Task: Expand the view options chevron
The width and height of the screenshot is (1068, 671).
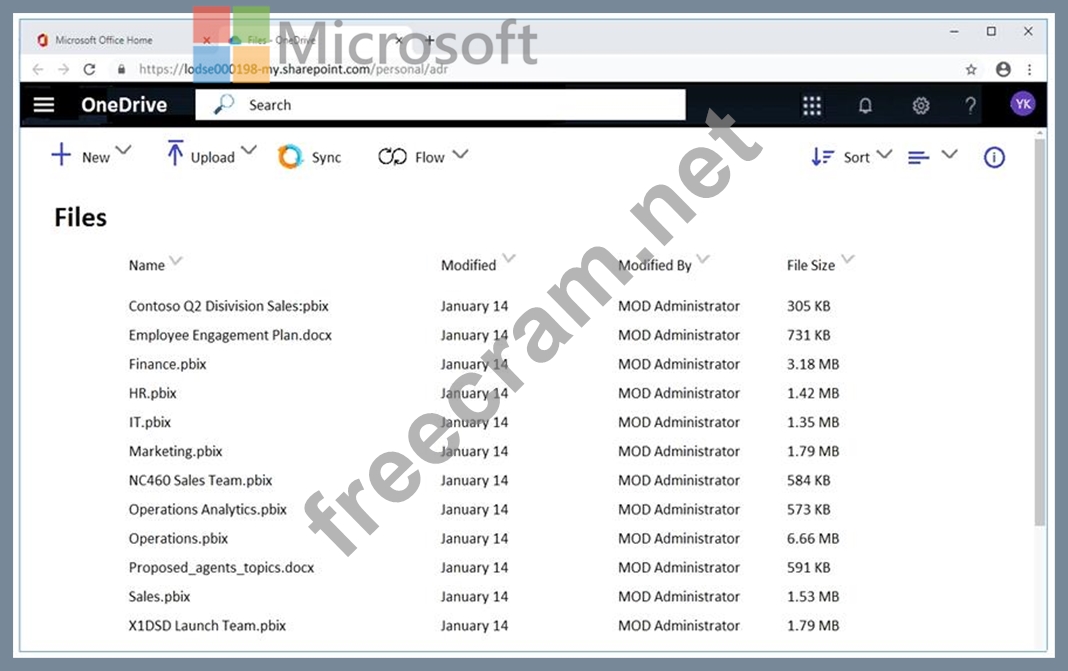Action: 949,154
